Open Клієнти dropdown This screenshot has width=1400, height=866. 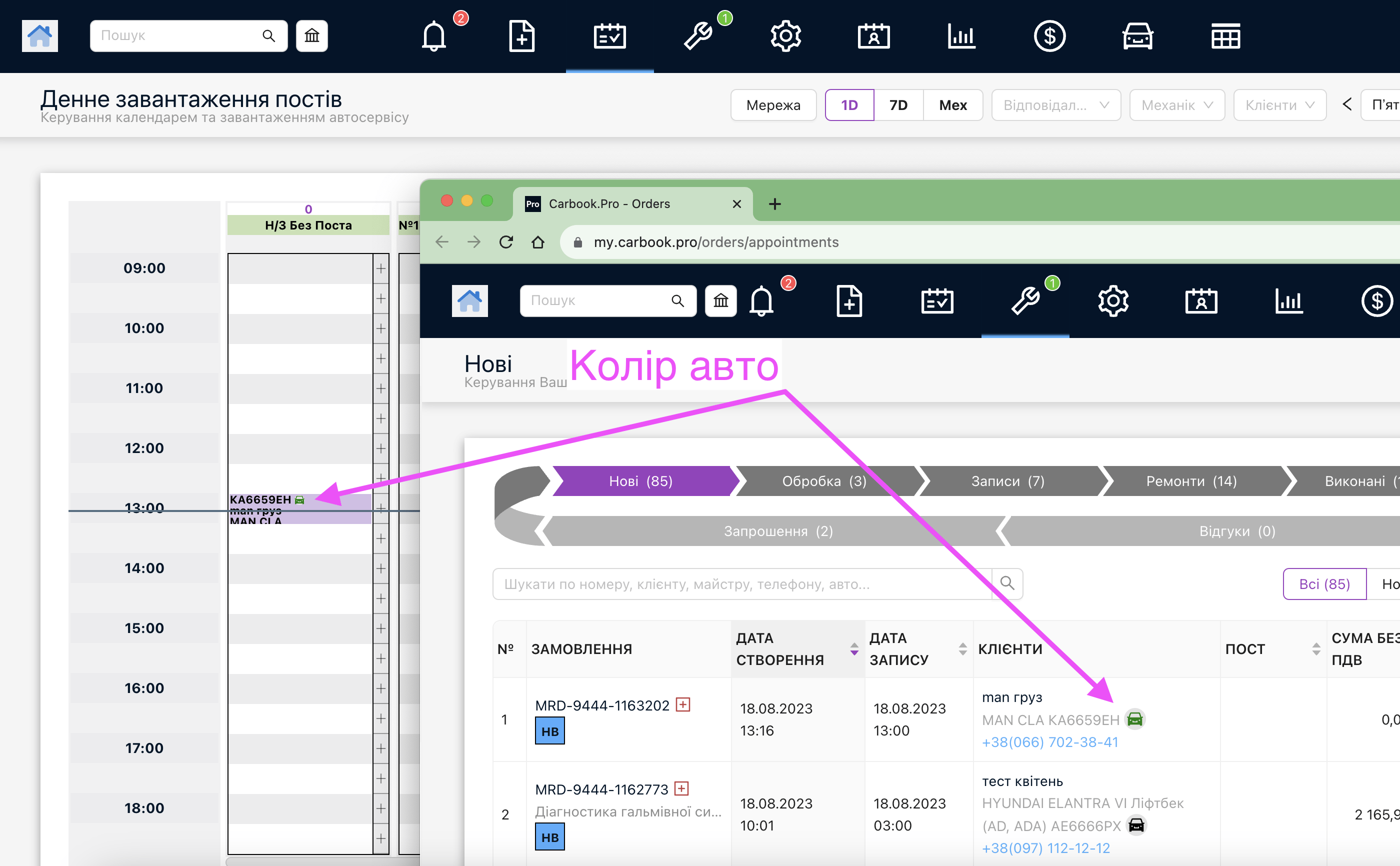coord(1280,105)
